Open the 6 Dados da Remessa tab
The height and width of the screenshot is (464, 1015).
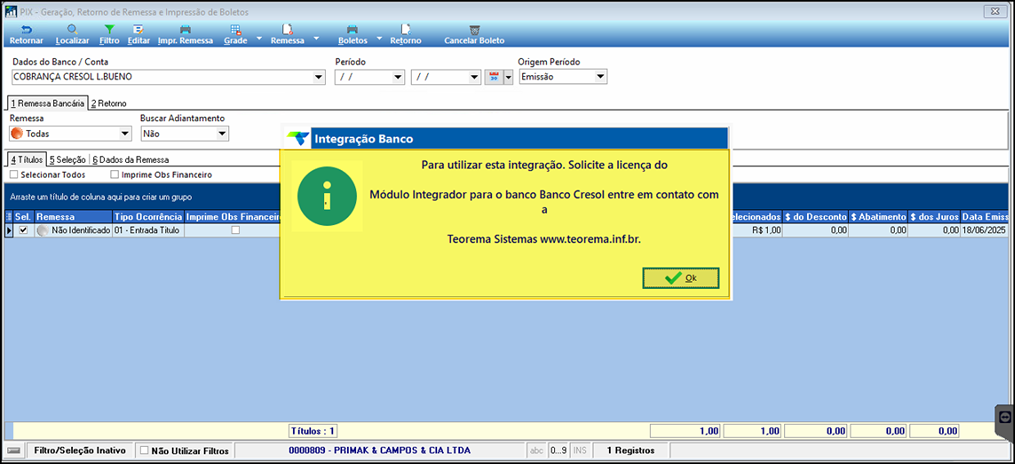coord(131,159)
